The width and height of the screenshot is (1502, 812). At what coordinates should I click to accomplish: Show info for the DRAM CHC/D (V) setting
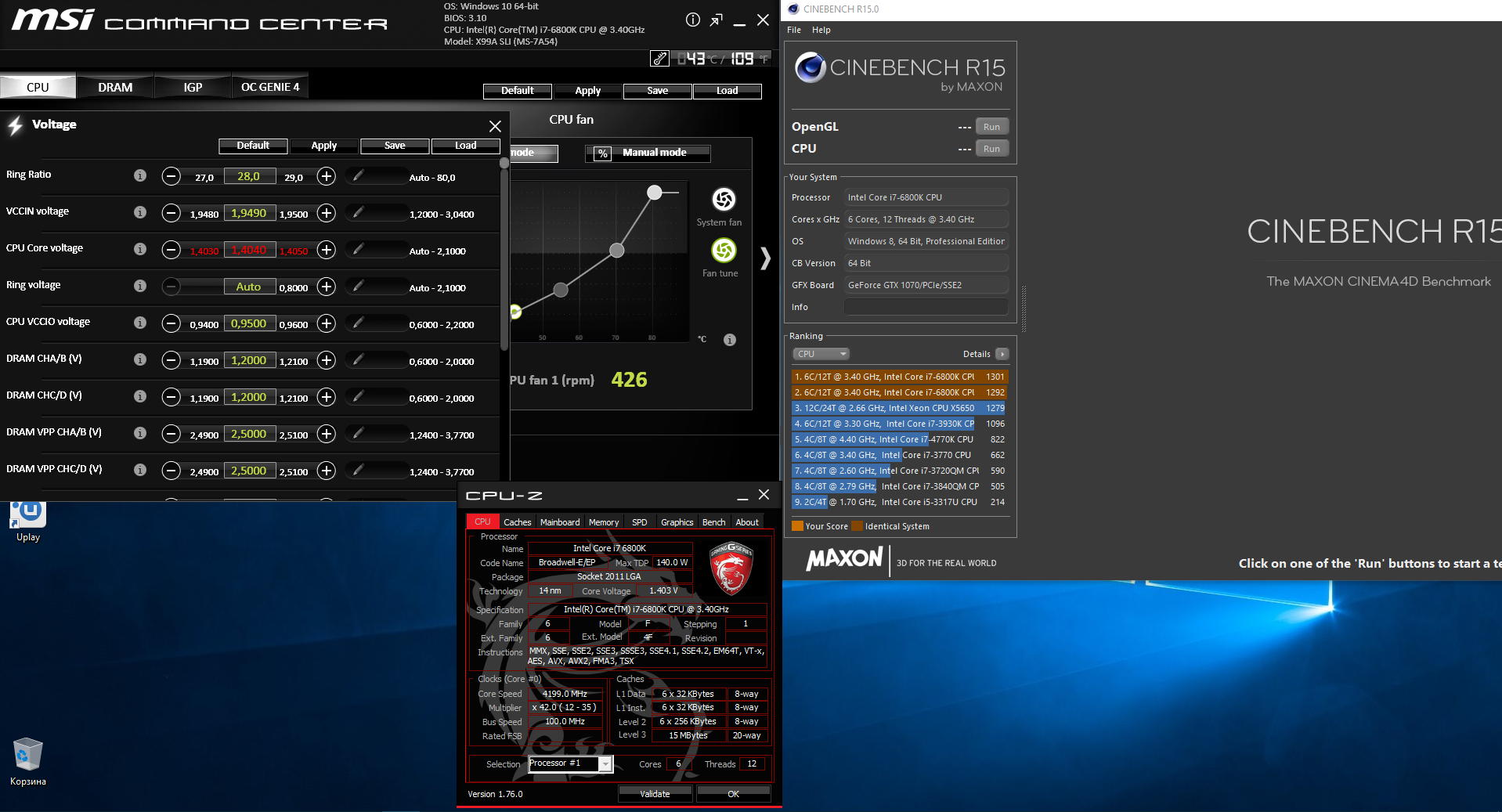coord(140,396)
